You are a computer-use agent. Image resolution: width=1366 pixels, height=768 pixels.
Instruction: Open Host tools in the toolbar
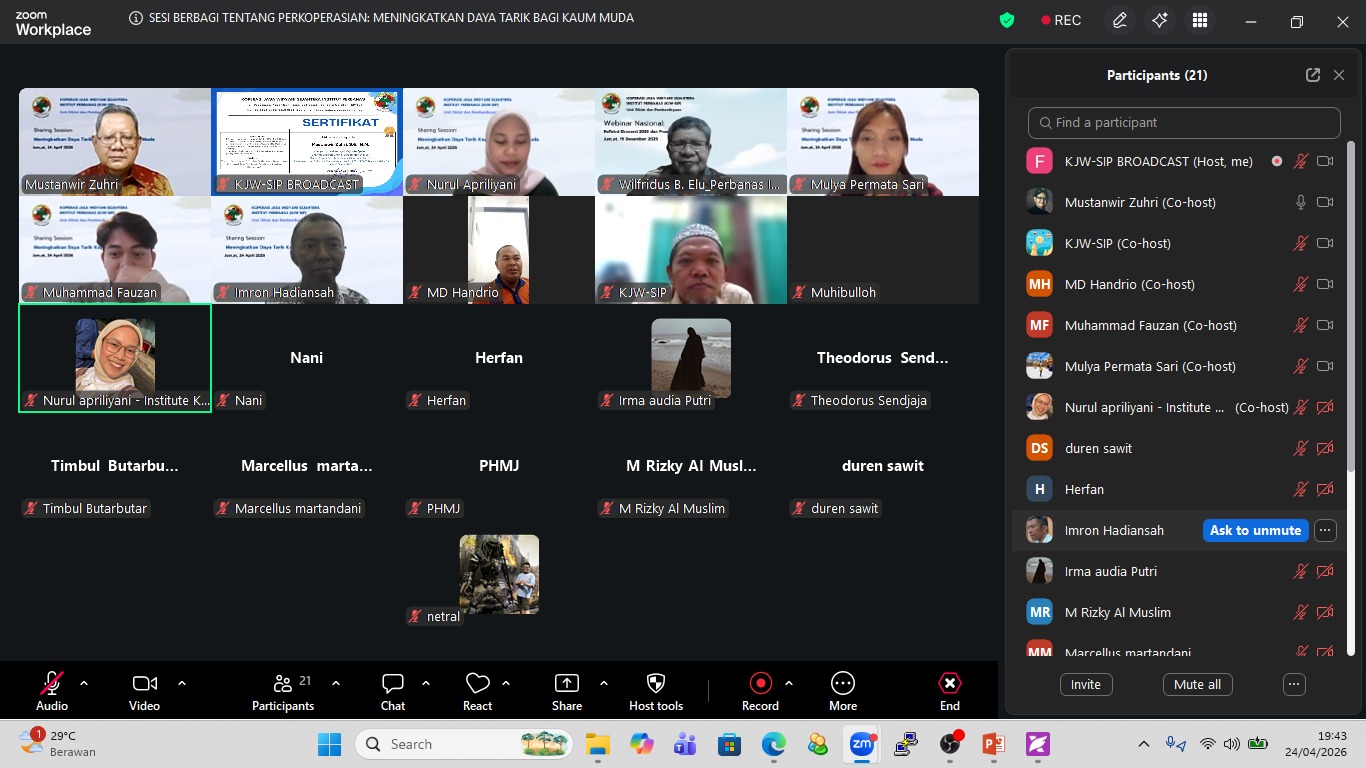point(656,691)
